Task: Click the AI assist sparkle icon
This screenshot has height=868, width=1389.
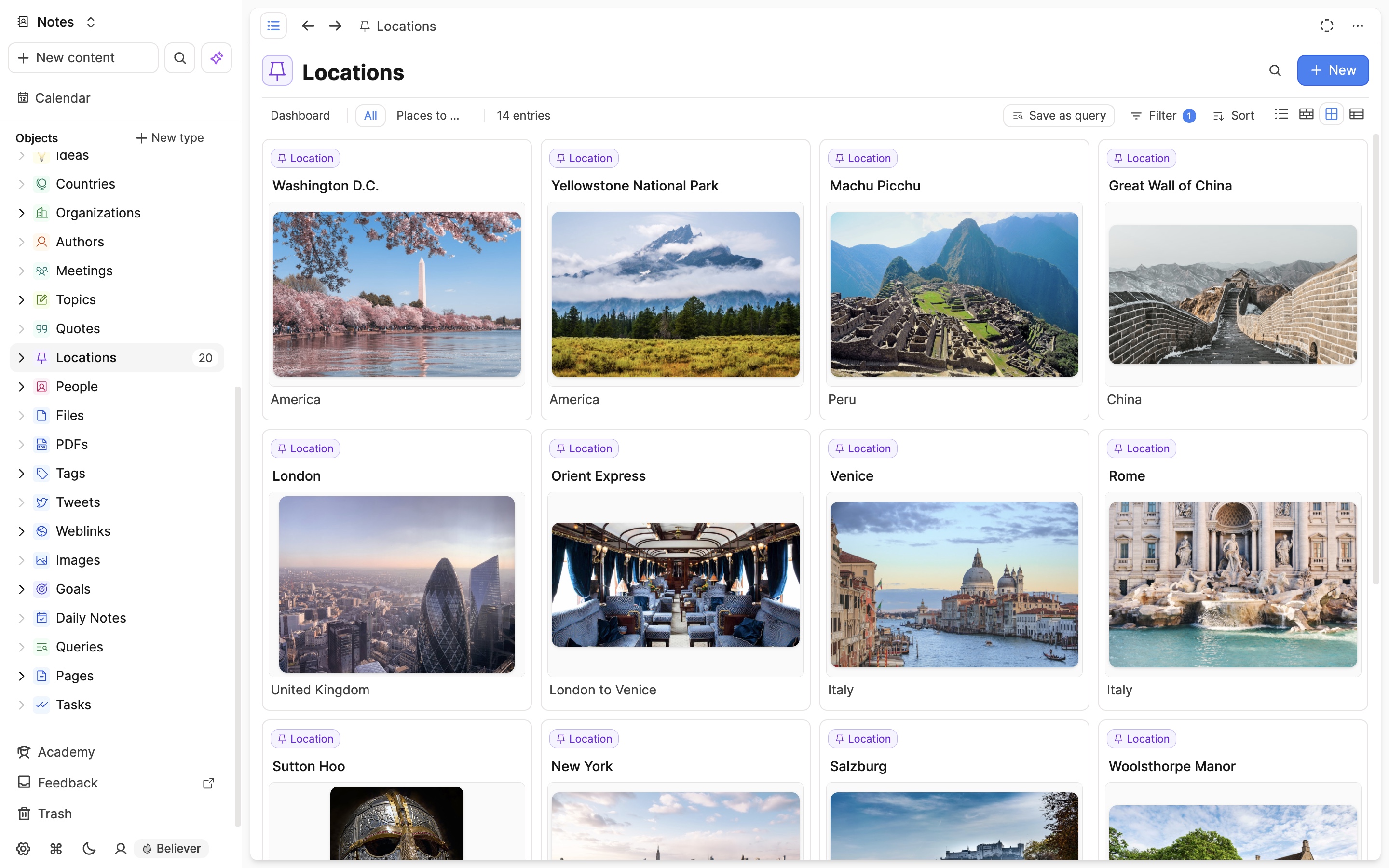Action: coord(215,57)
